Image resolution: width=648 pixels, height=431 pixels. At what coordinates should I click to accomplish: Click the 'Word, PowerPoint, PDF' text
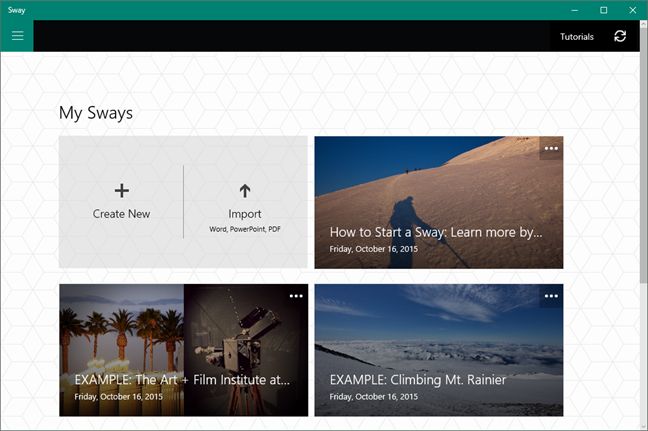[x=245, y=229]
